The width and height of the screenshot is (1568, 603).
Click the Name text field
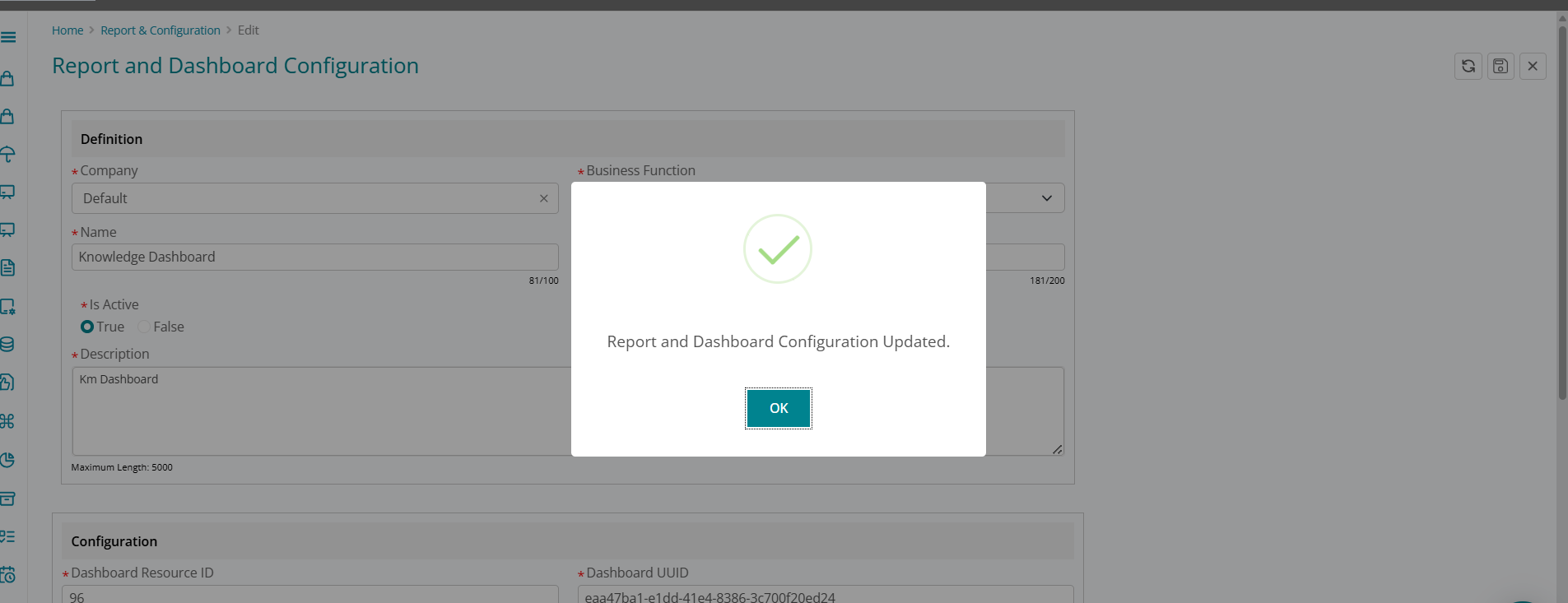[314, 257]
